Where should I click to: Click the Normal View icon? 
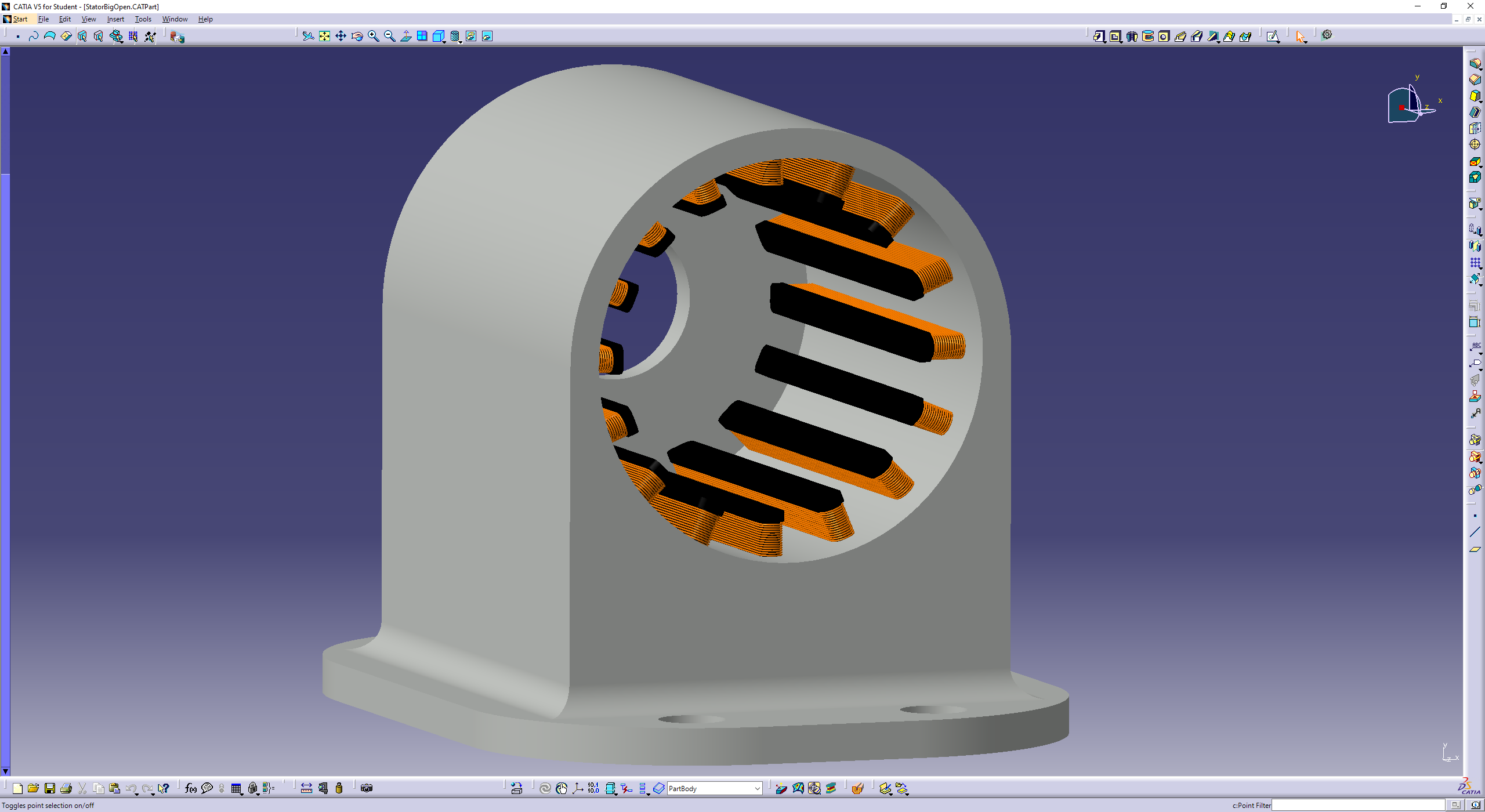(405, 37)
